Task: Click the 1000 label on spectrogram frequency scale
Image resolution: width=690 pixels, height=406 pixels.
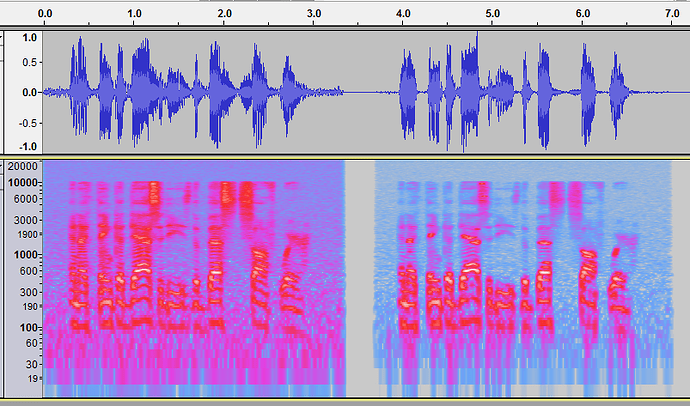Action: pyautogui.click(x=25, y=255)
